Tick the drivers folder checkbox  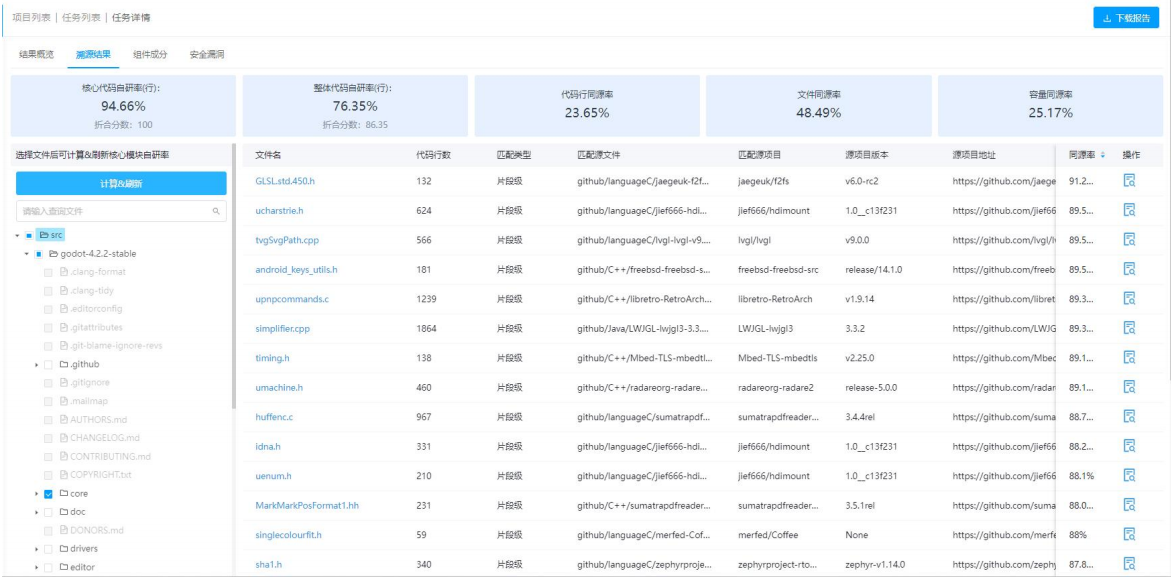click(48, 549)
